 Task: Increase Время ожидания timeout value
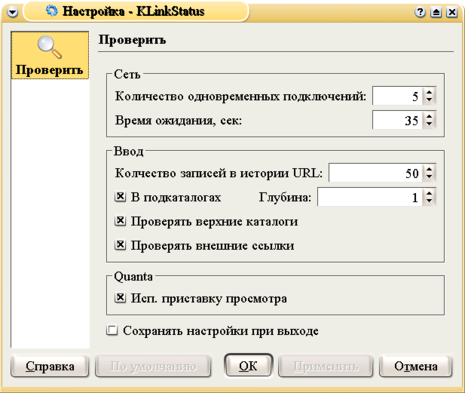click(429, 116)
